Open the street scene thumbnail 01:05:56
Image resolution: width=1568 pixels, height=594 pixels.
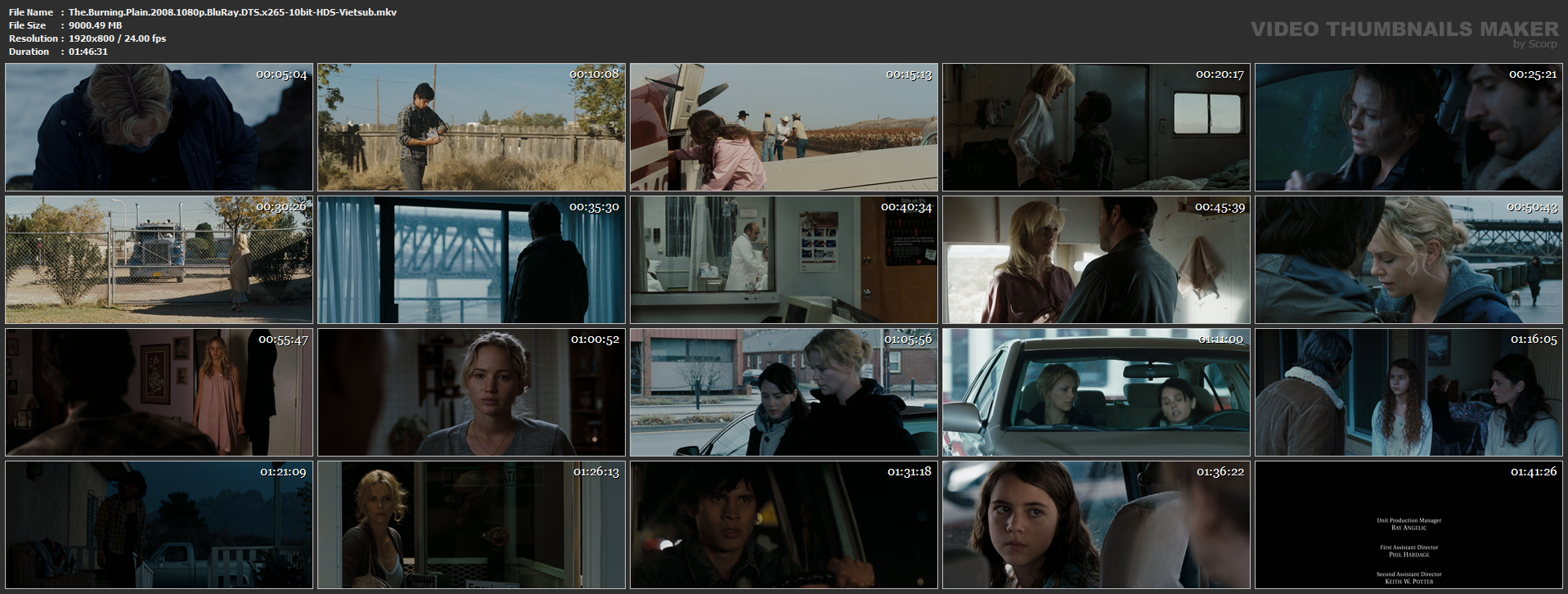click(784, 392)
